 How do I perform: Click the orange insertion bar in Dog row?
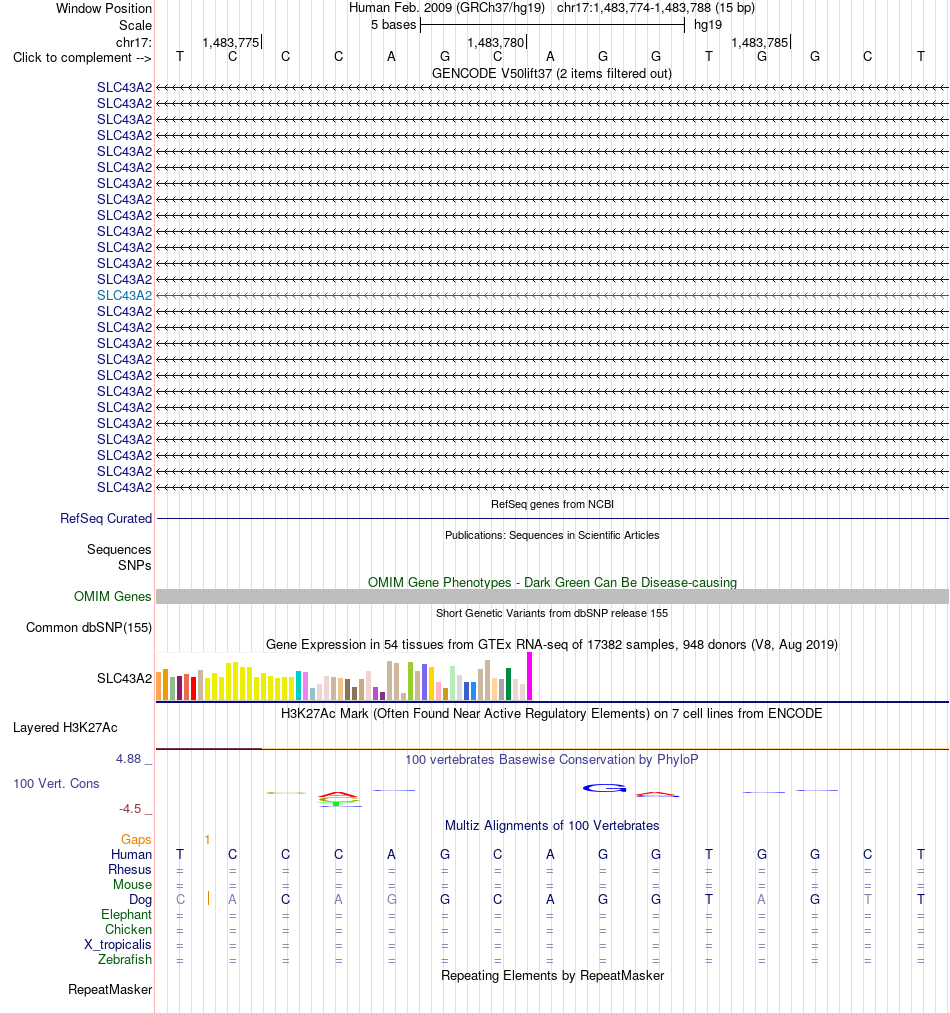(x=208, y=899)
